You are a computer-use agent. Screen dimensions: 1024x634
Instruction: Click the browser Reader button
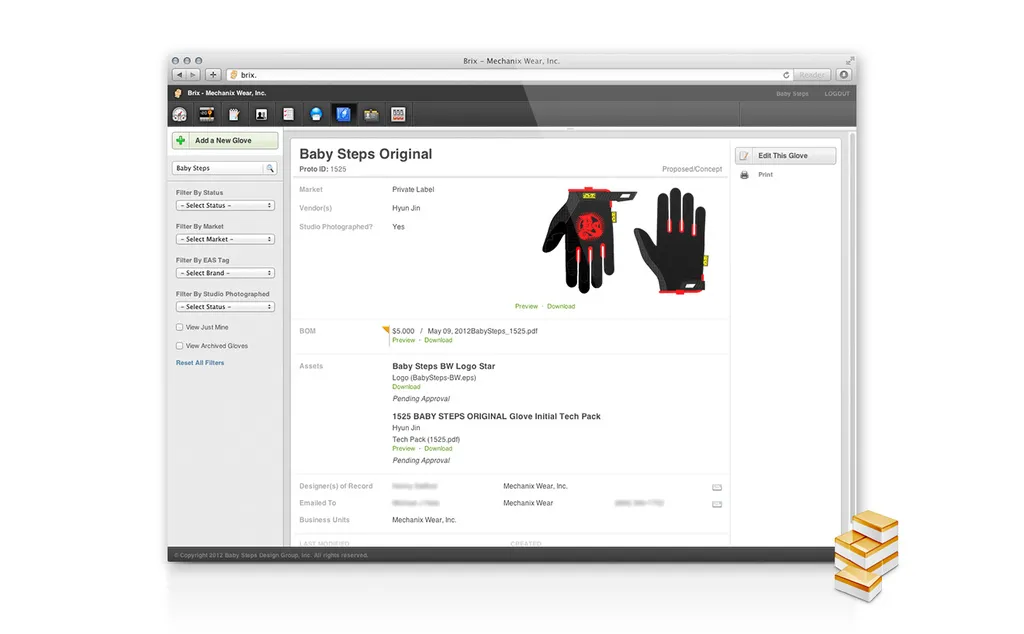coord(812,75)
